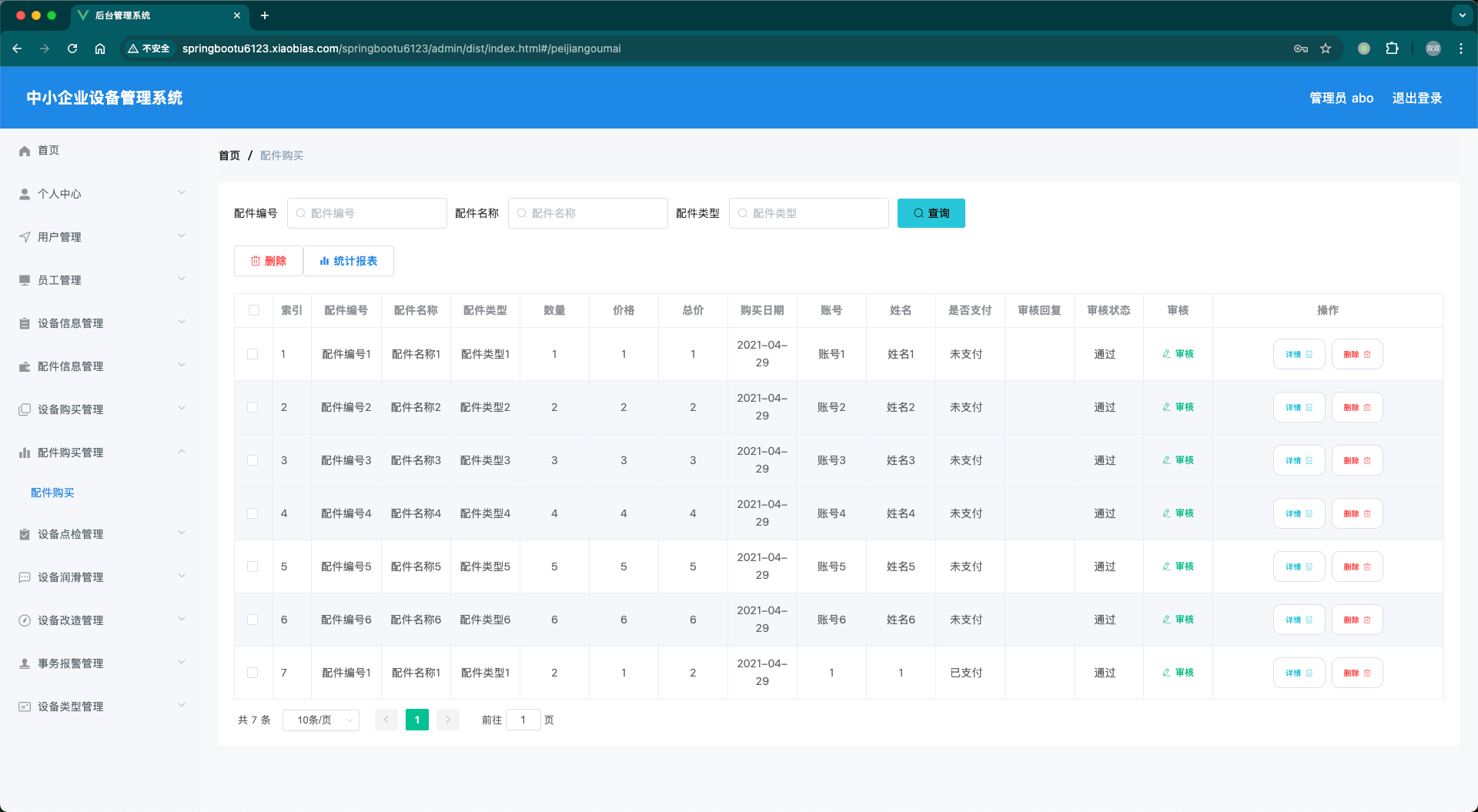Click the user icon for 事务报警管理

pos(25,663)
